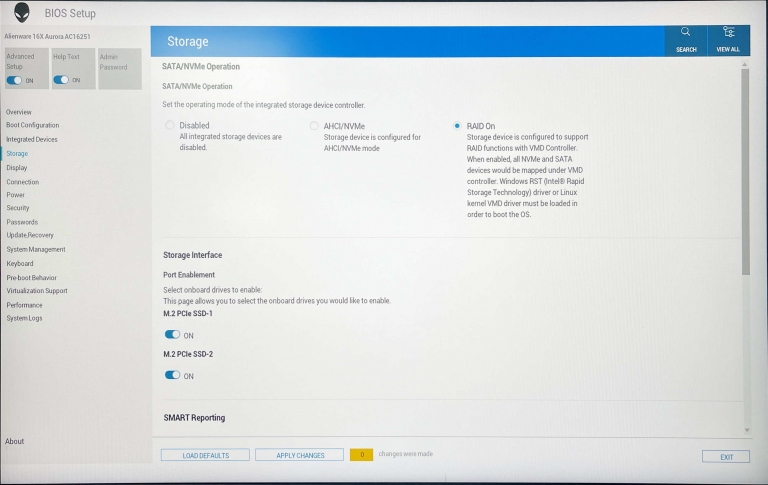The image size is (768, 485).
Task: Turn off M.2 PCIe SSD-2 toggle
Action: pos(172,375)
